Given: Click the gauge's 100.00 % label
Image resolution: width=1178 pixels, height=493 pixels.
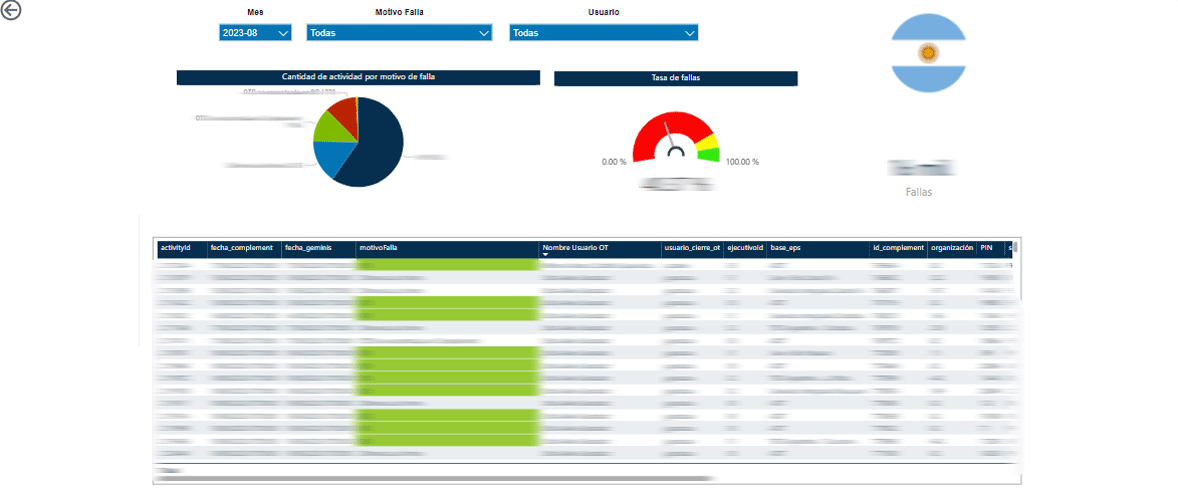Looking at the screenshot, I should pos(742,162).
